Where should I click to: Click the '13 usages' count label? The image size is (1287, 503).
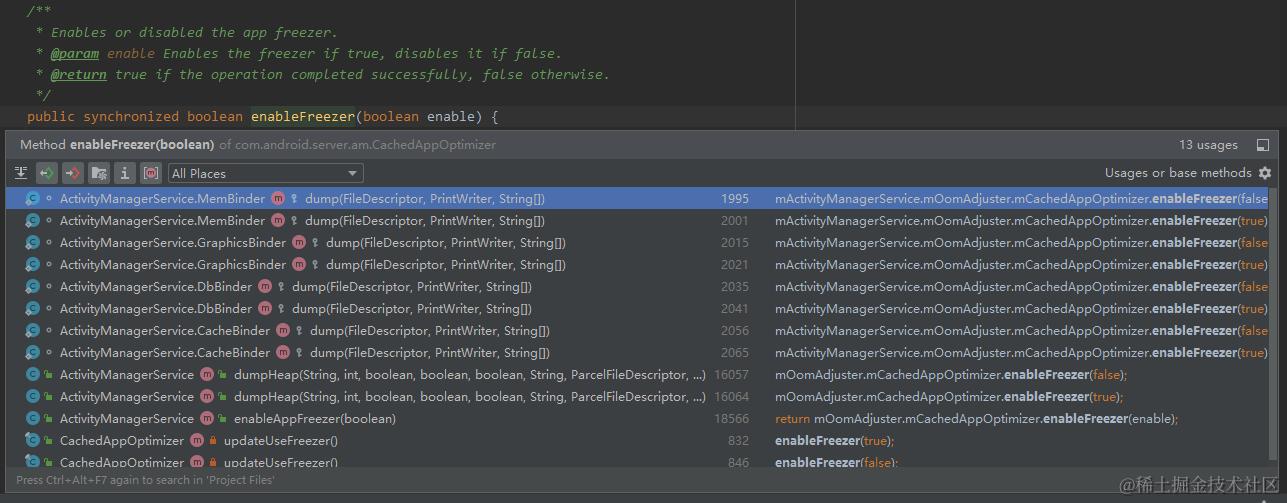pyautogui.click(x=1208, y=145)
